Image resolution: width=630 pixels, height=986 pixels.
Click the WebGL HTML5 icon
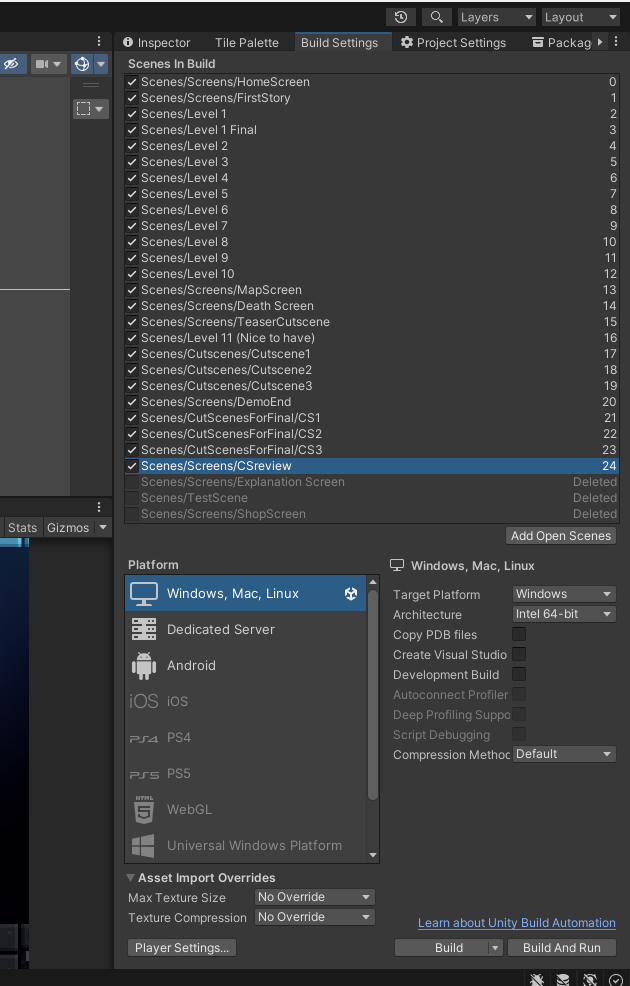click(x=144, y=809)
